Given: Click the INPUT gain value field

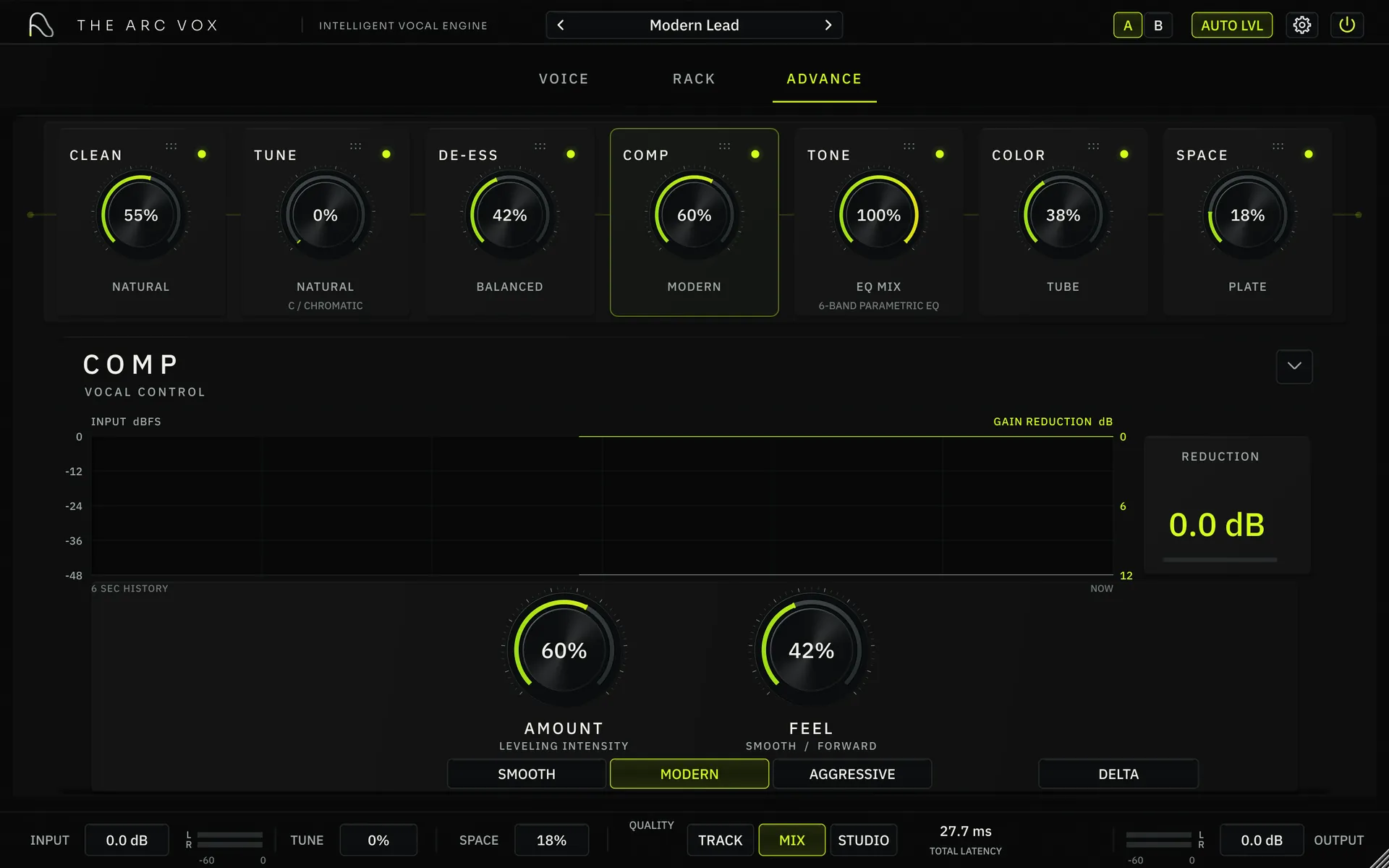Looking at the screenshot, I should tap(127, 840).
